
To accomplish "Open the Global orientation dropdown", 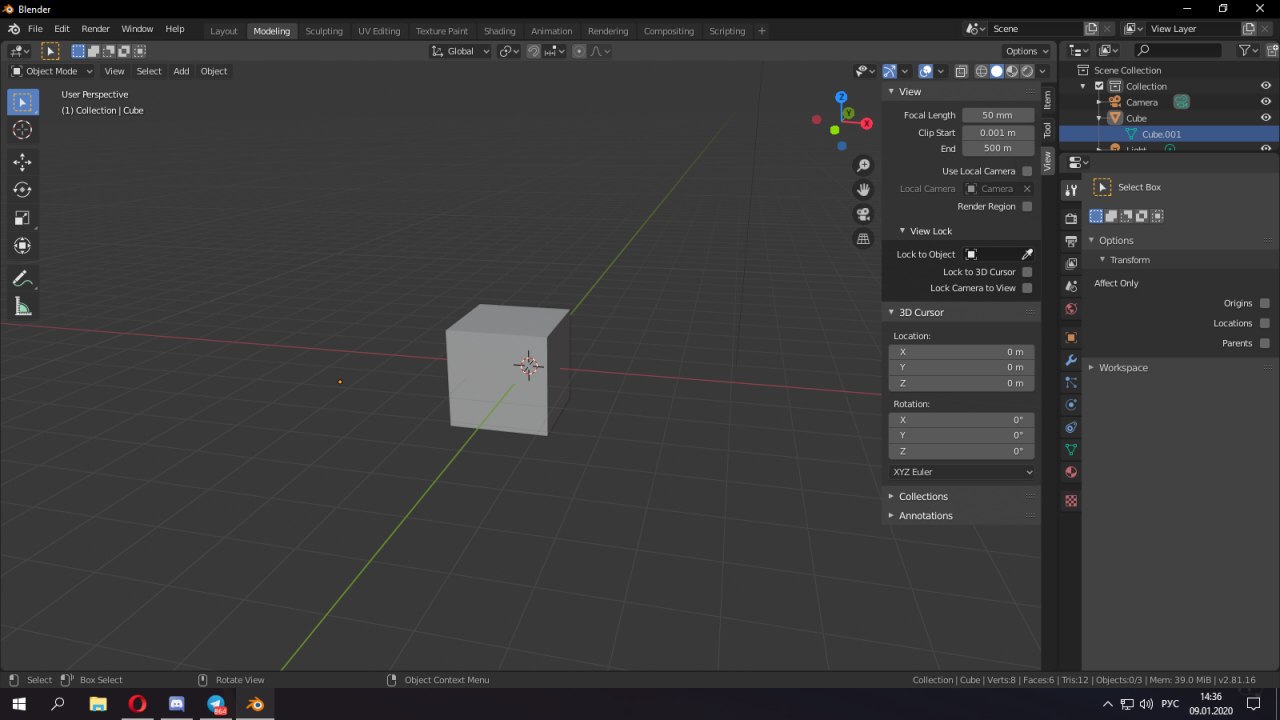I will [461, 51].
